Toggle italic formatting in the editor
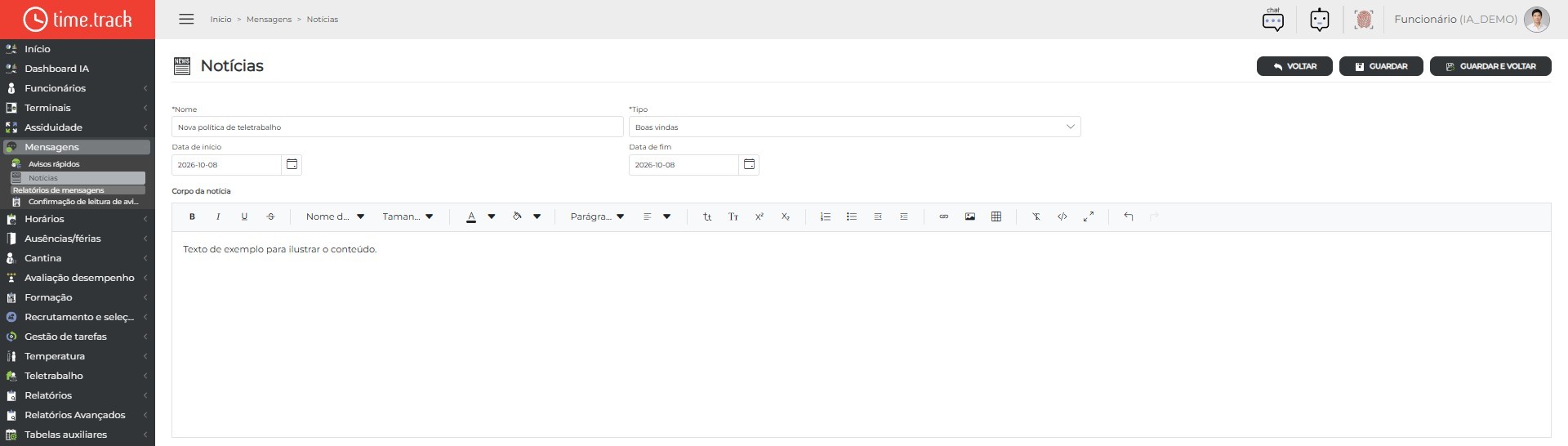This screenshot has width=1568, height=446. pyautogui.click(x=218, y=216)
